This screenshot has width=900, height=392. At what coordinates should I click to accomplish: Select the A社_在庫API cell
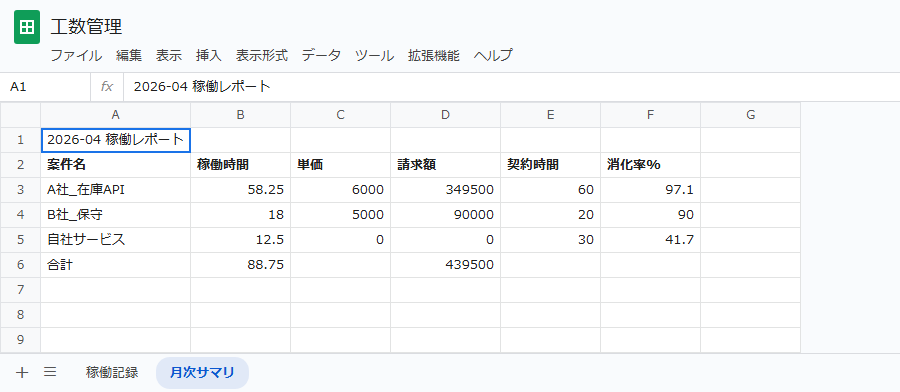click(x=115, y=190)
